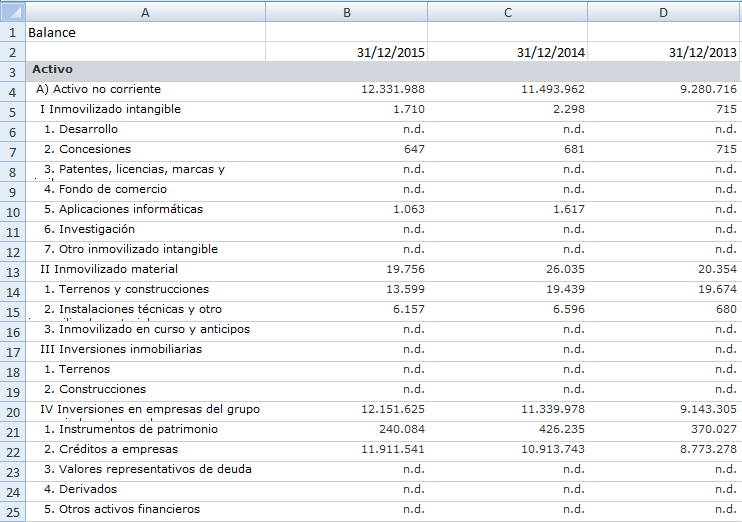Select '2. Créditos a empresas' cell

(145, 451)
